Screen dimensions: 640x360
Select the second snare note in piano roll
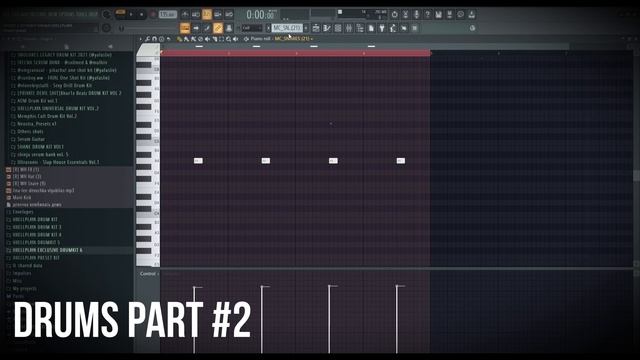point(266,161)
